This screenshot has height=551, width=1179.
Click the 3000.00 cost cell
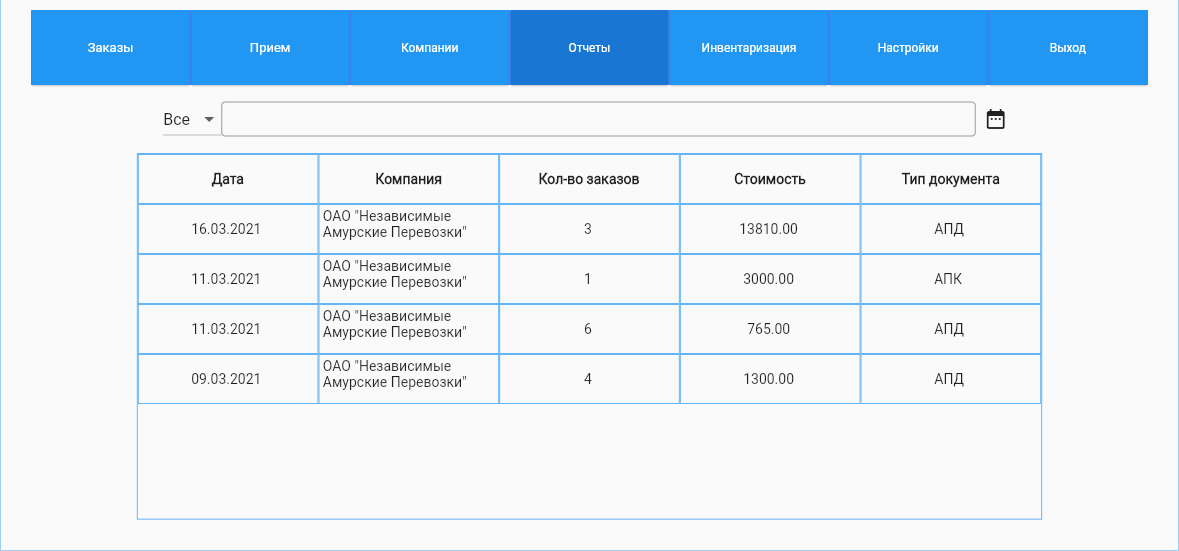click(770, 279)
